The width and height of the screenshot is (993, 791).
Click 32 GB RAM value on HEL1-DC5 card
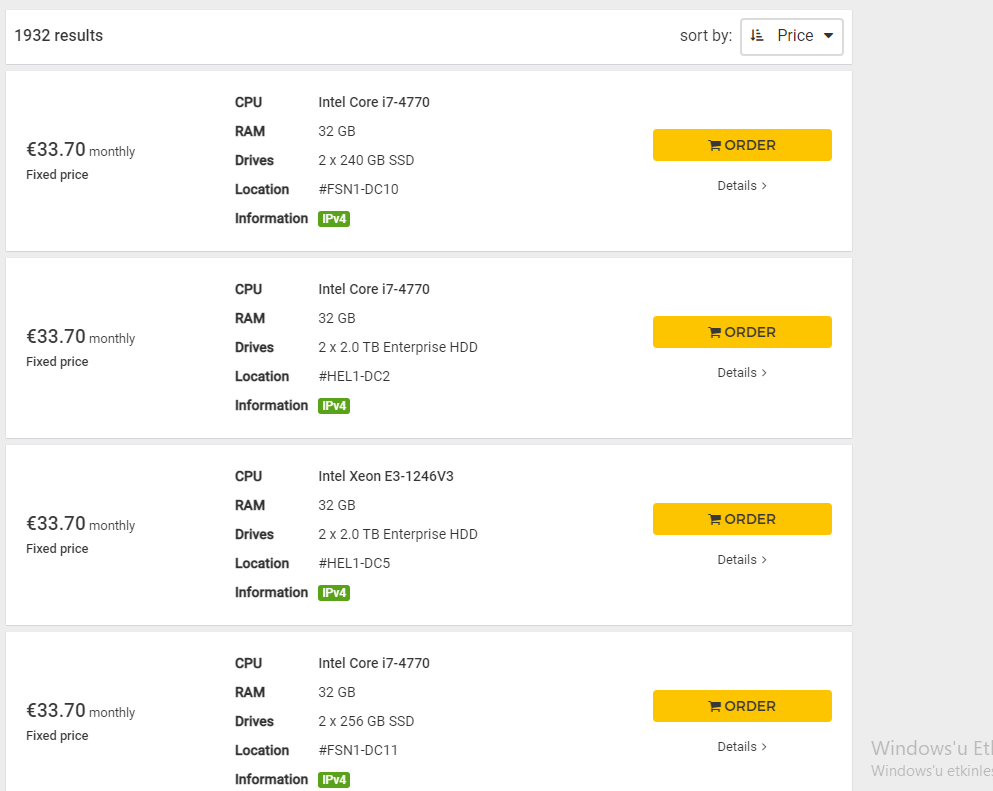337,505
